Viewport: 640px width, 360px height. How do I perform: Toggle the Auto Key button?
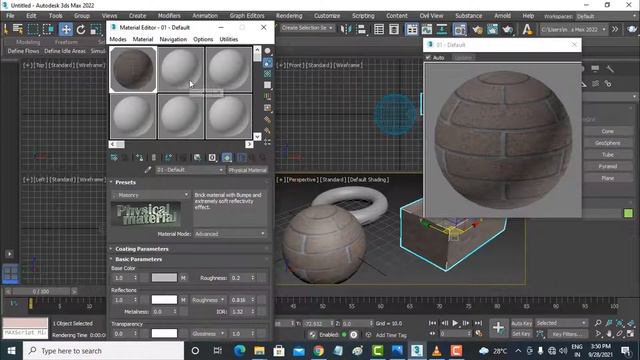point(521,323)
